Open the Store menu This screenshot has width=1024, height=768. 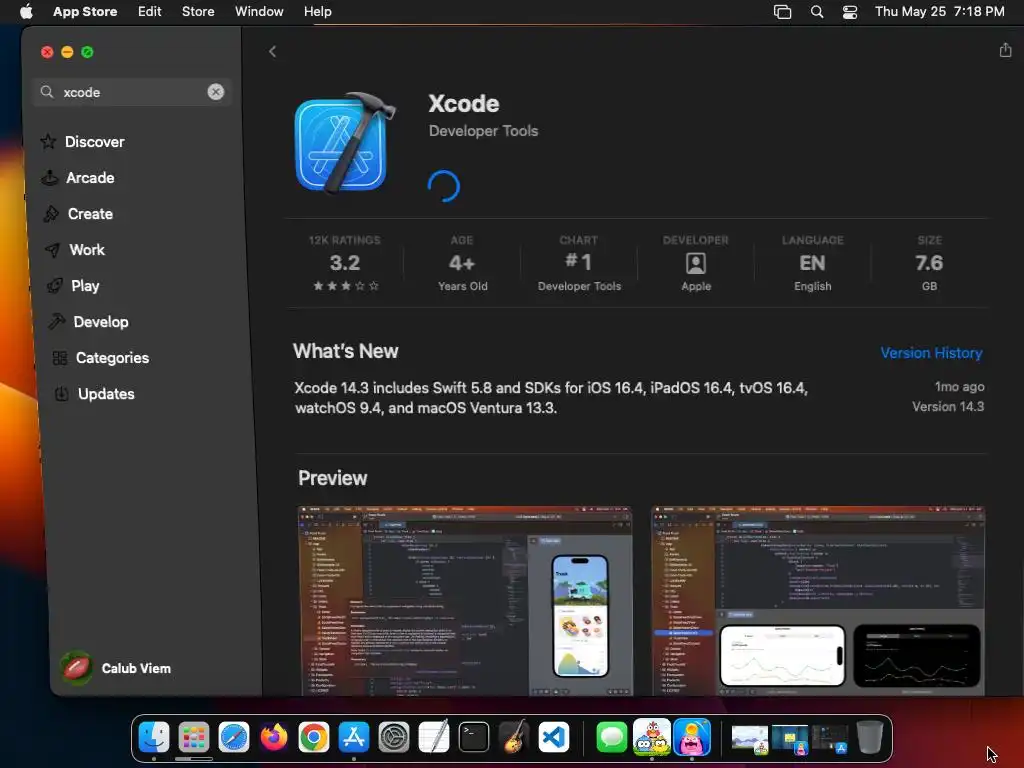tap(198, 11)
